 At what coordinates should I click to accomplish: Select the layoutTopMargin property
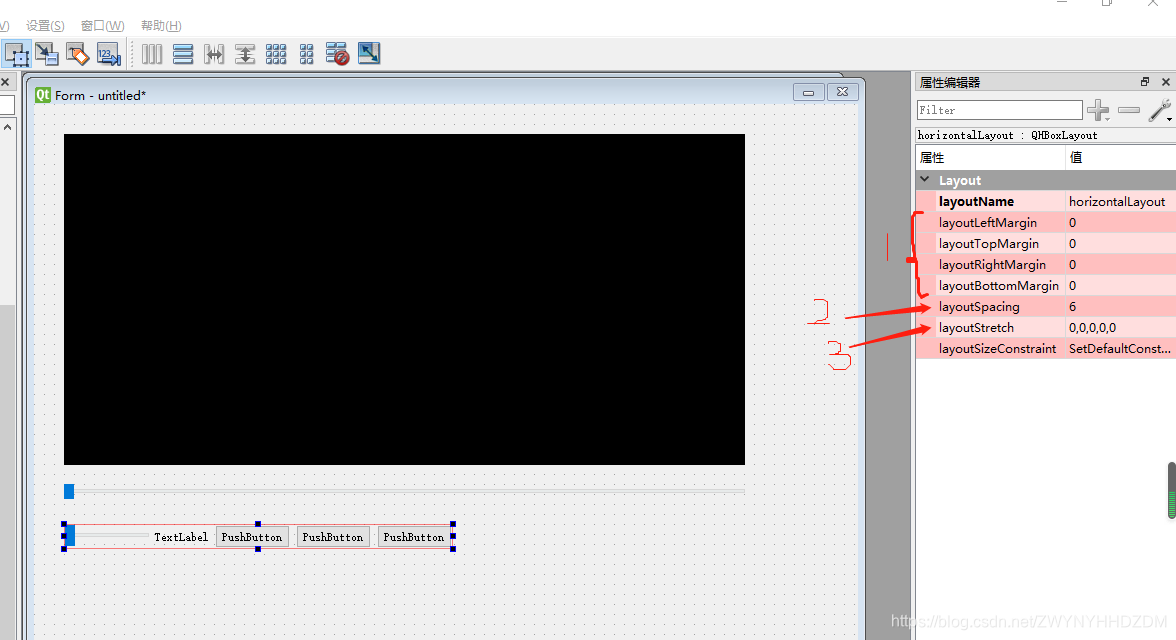click(1046, 243)
